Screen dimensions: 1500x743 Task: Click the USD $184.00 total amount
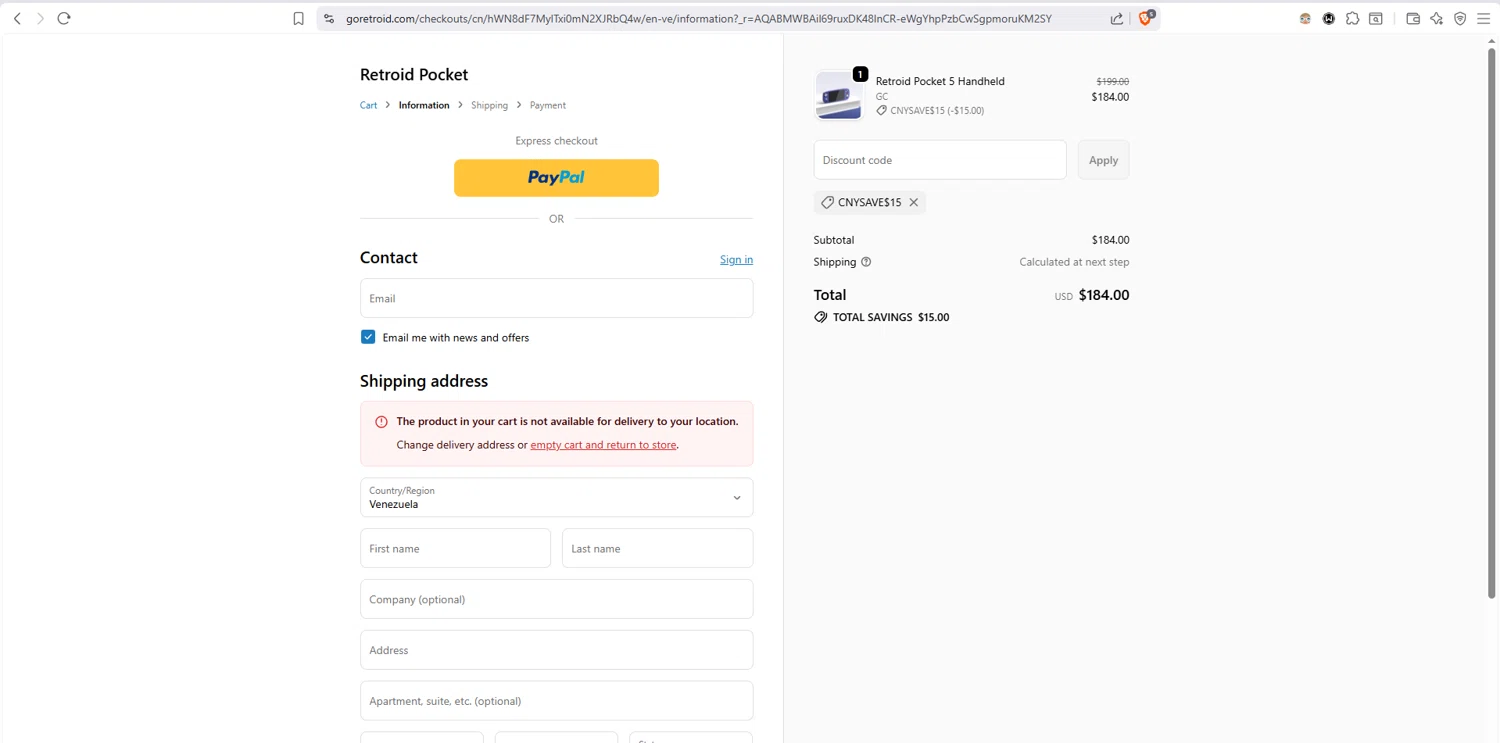(1092, 295)
